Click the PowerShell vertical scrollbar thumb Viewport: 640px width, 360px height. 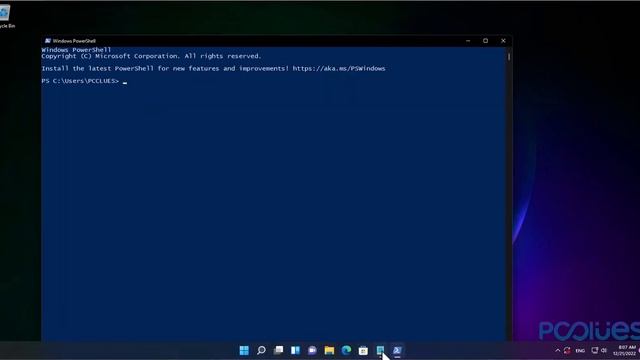pos(509,56)
